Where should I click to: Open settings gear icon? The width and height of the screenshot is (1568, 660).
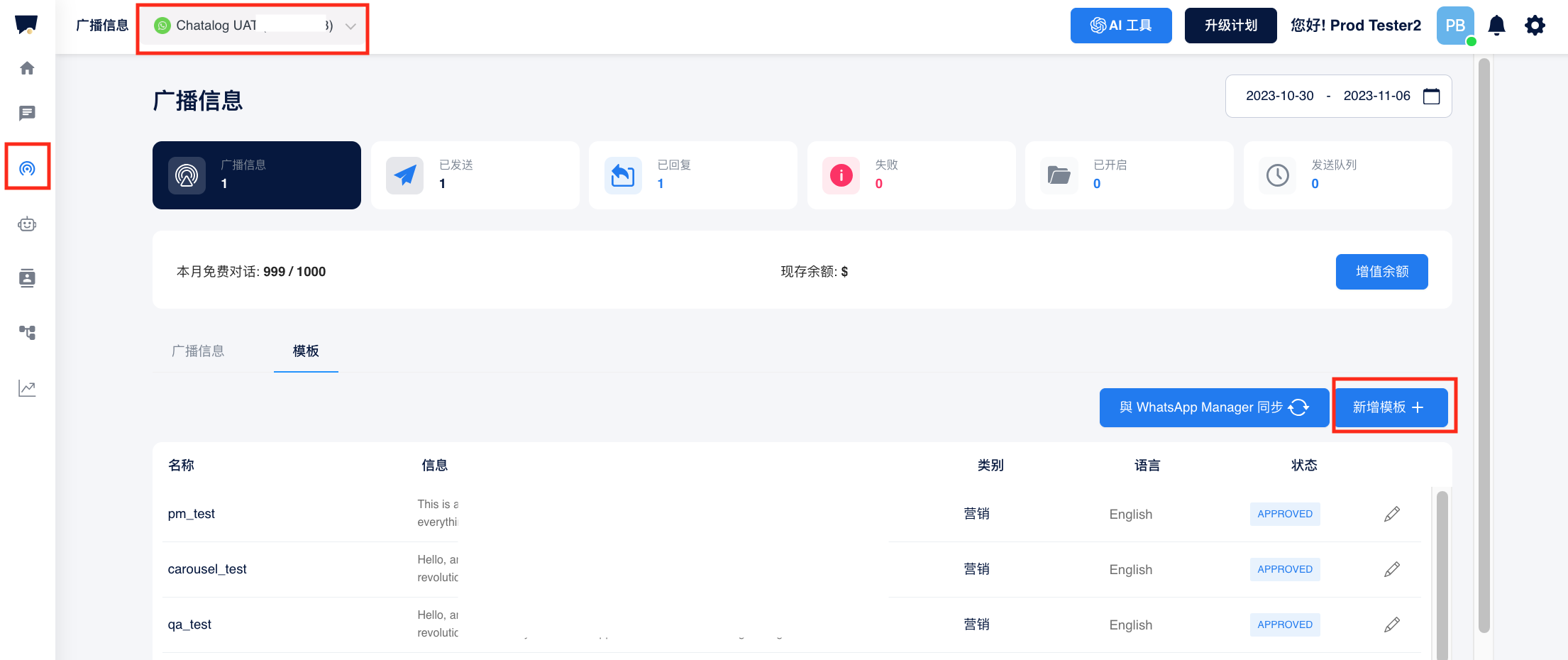coord(1535,26)
